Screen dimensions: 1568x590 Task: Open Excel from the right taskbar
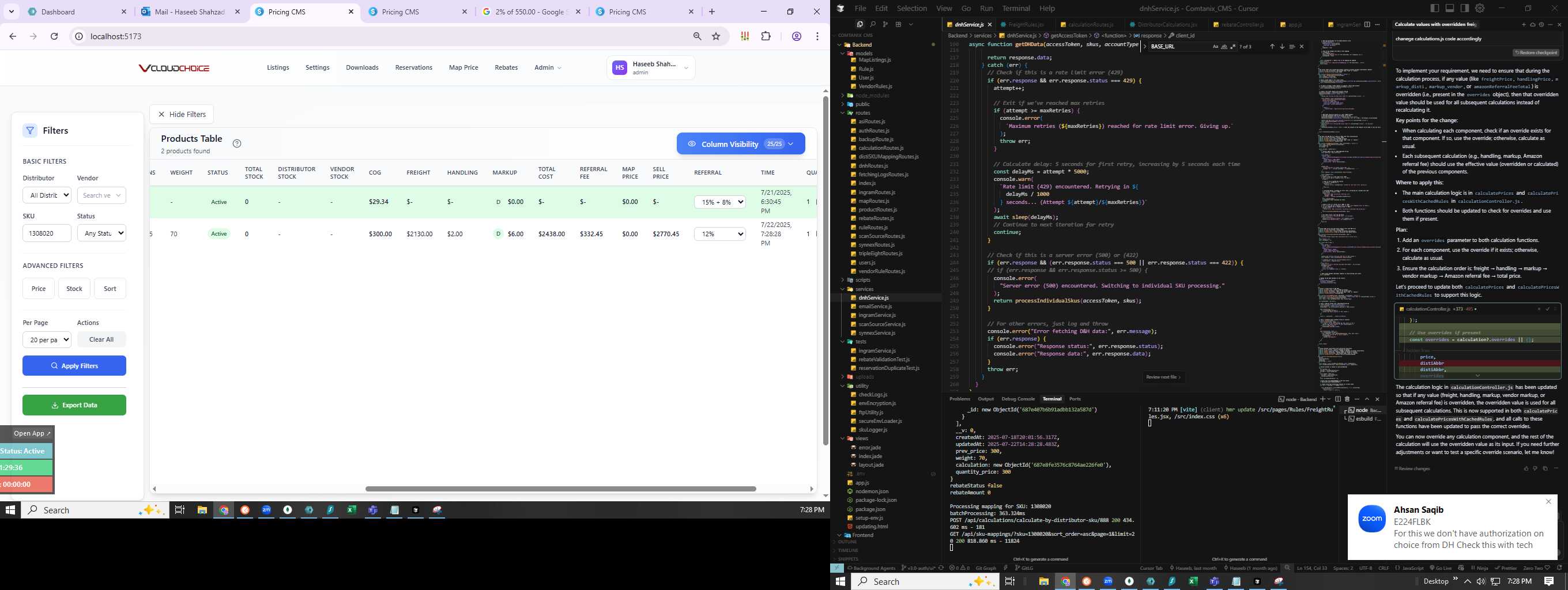1193,581
